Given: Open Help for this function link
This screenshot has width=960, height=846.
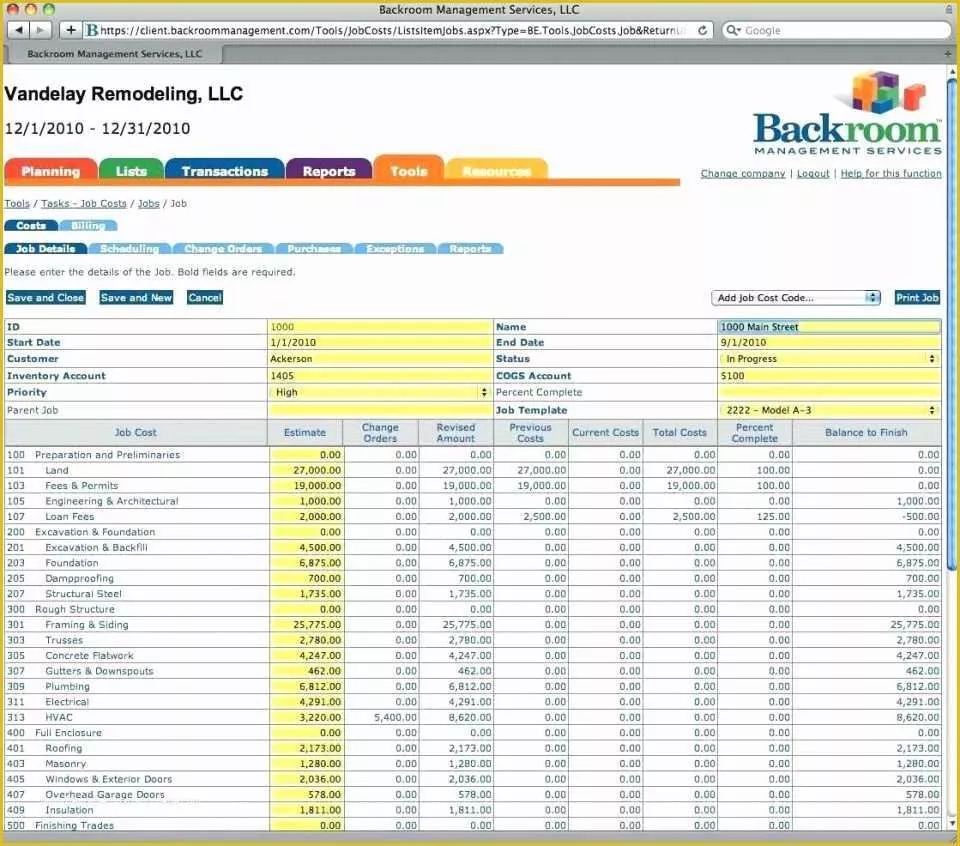Looking at the screenshot, I should point(891,174).
